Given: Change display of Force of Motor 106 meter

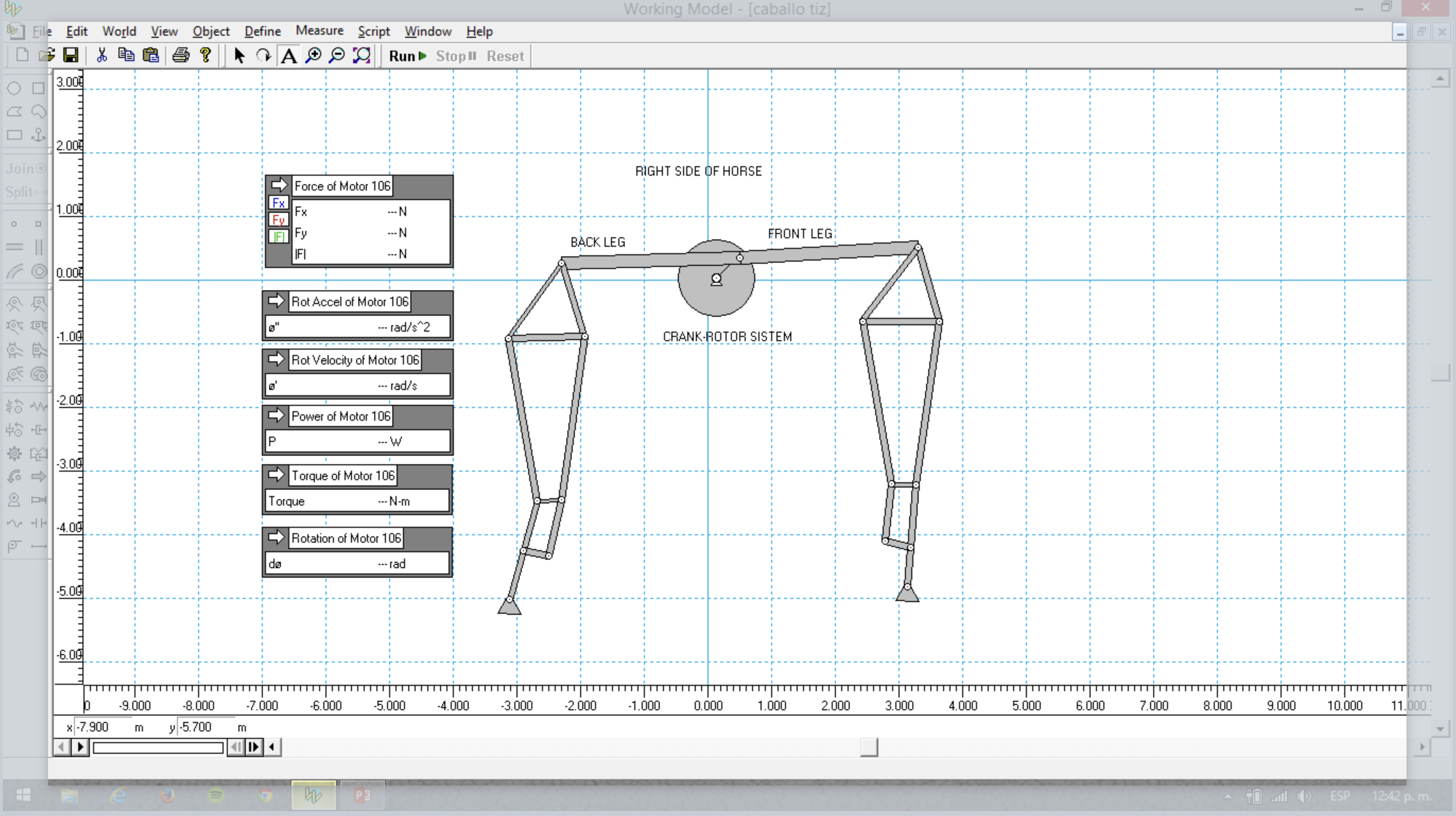Looking at the screenshot, I should point(279,185).
